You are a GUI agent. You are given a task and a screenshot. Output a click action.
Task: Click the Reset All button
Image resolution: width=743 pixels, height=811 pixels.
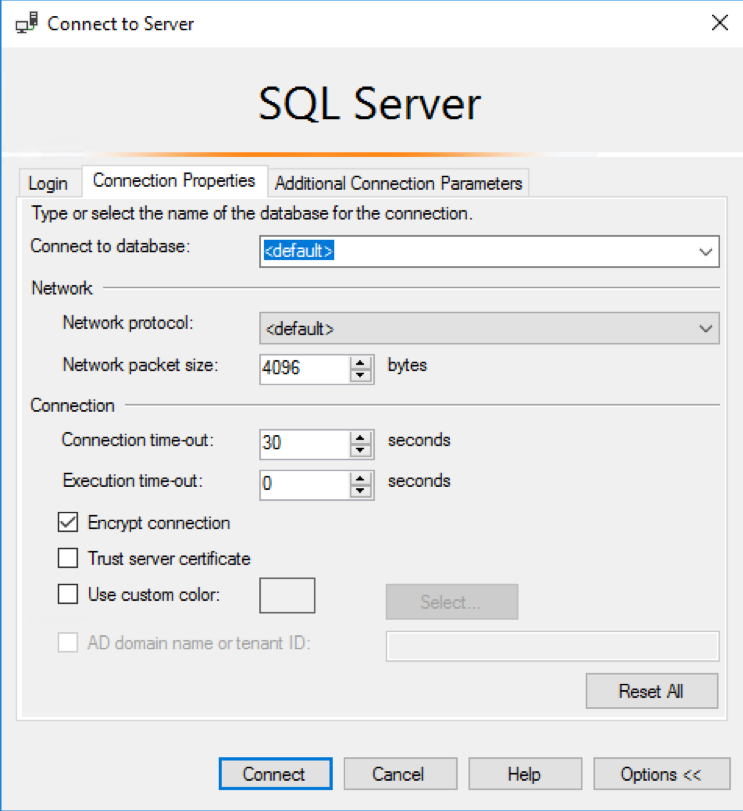(x=651, y=691)
